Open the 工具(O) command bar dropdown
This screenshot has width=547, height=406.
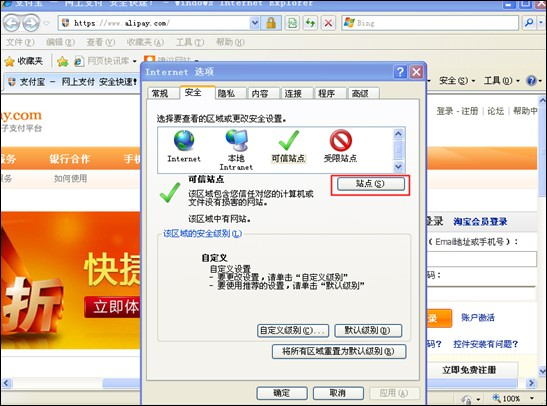pos(502,81)
